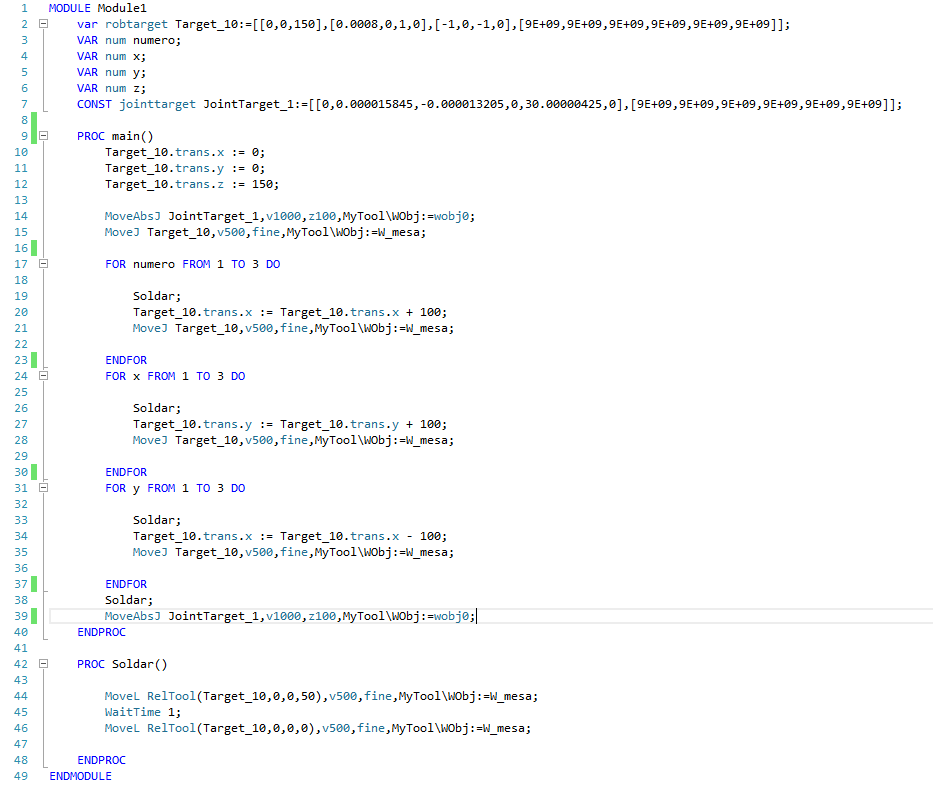
Task: Click line number 13 in the gutter
Action: tap(21, 200)
